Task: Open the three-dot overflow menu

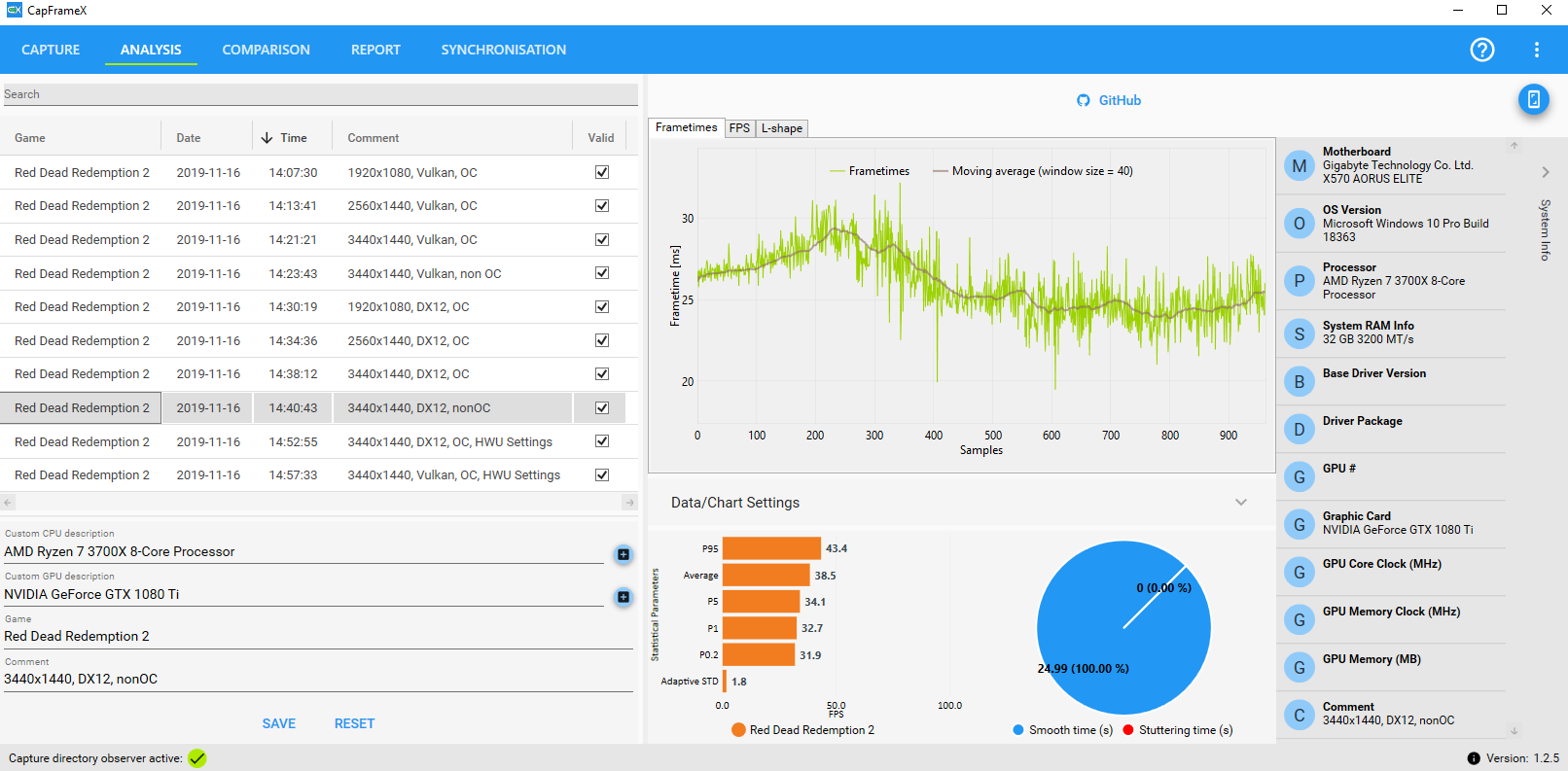Action: 1537,50
